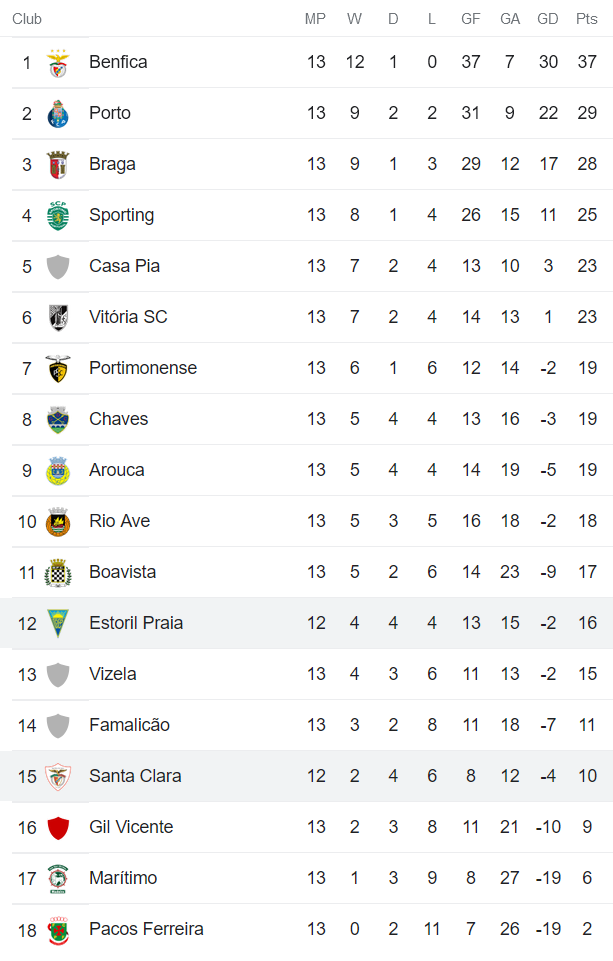Select the highlighted Santa Clara row
The image size is (613, 961).
pos(306,776)
